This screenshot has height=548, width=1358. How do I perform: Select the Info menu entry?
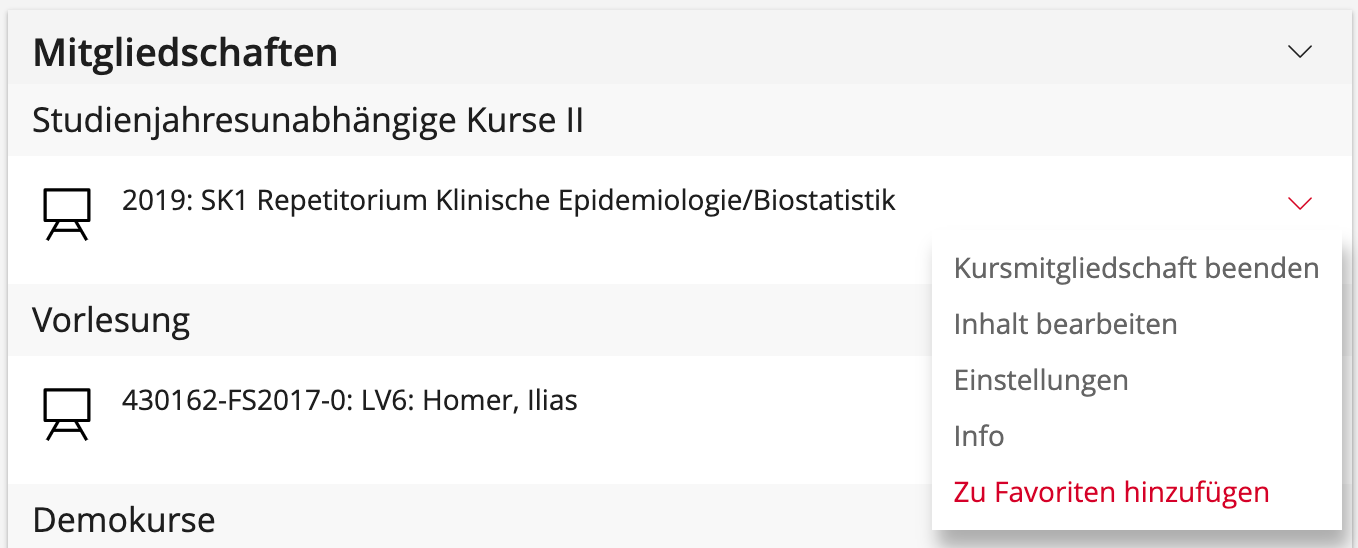979,436
